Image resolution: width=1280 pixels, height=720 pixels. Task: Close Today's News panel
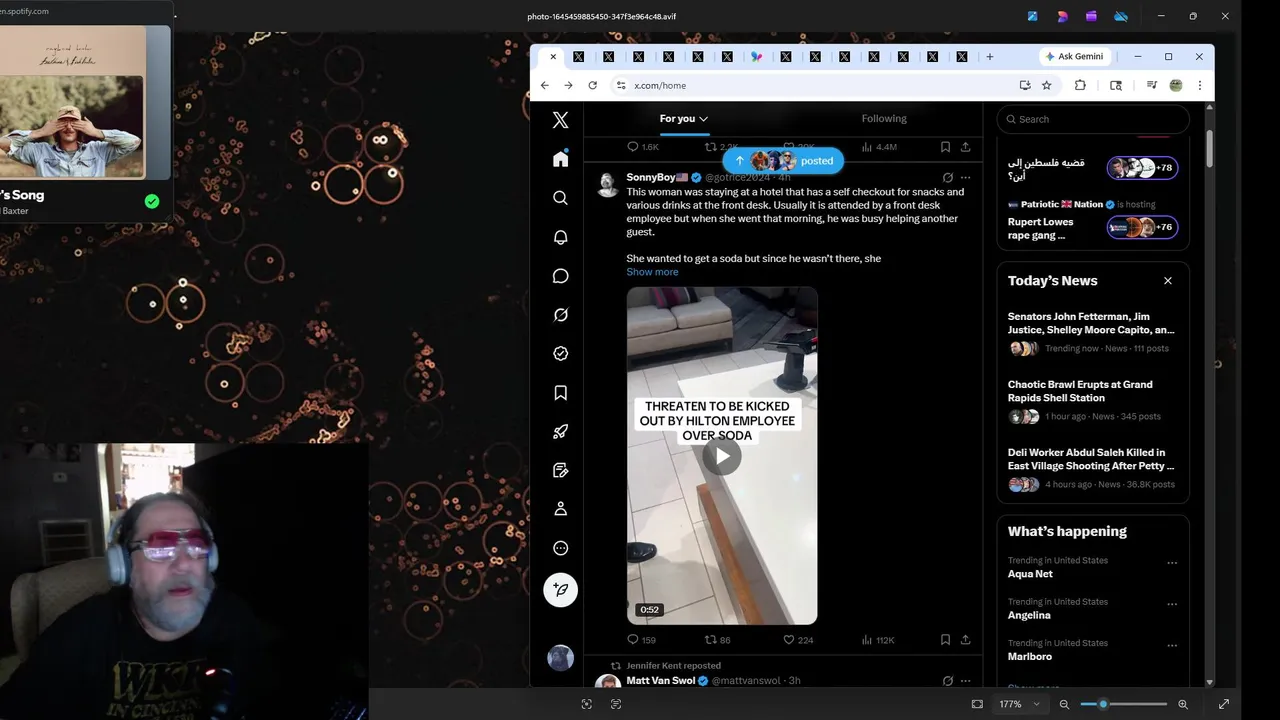(1167, 281)
